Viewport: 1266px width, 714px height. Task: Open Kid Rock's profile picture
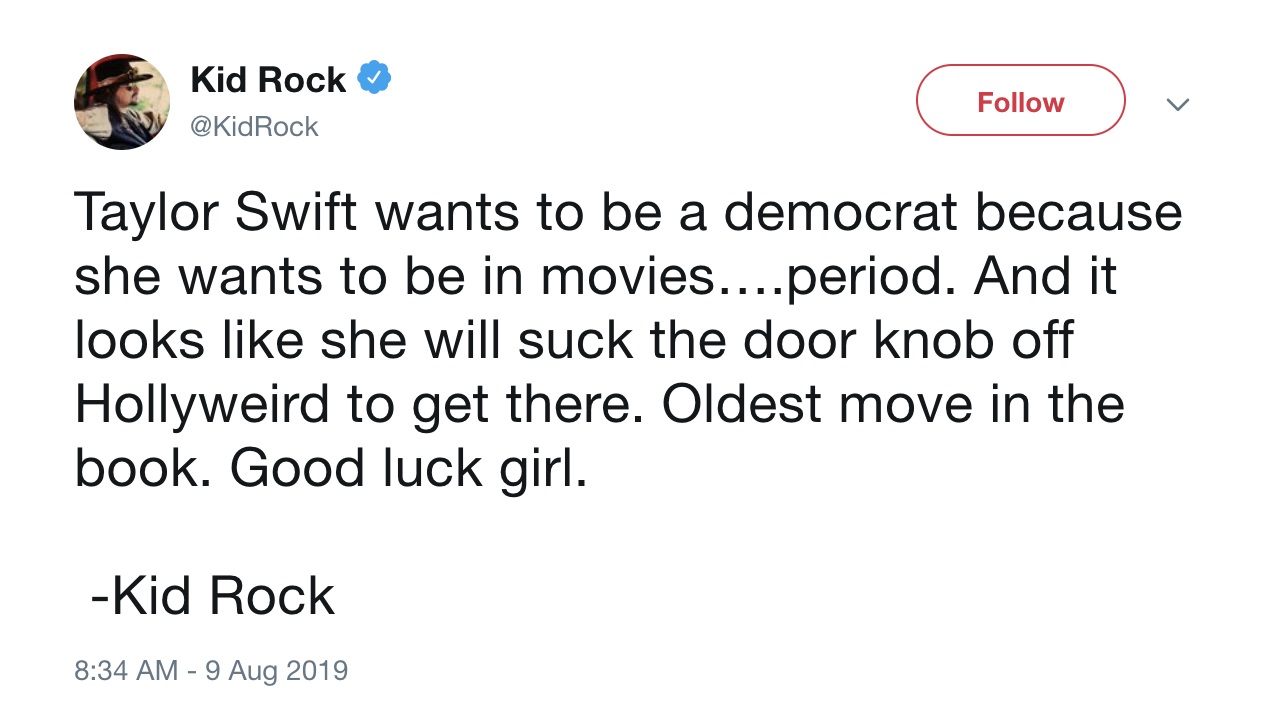(x=121, y=102)
